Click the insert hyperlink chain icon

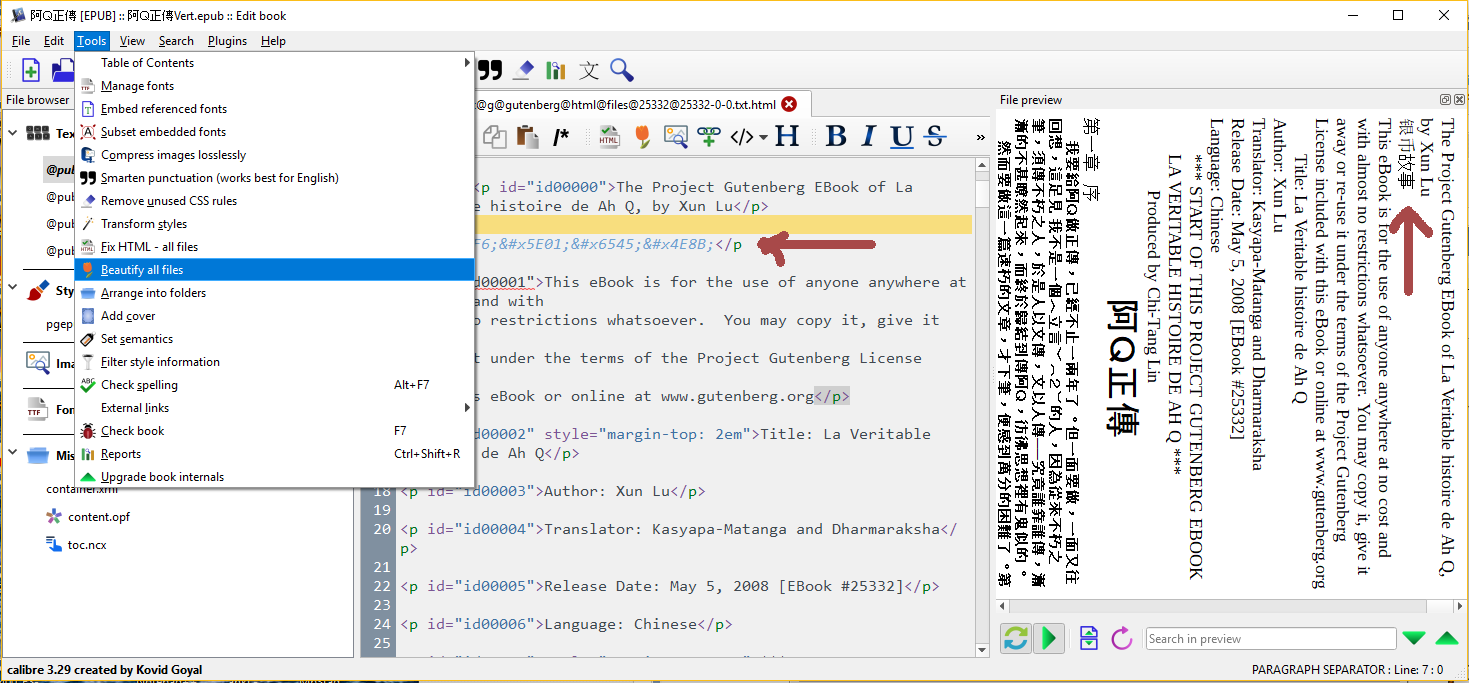tap(709, 136)
